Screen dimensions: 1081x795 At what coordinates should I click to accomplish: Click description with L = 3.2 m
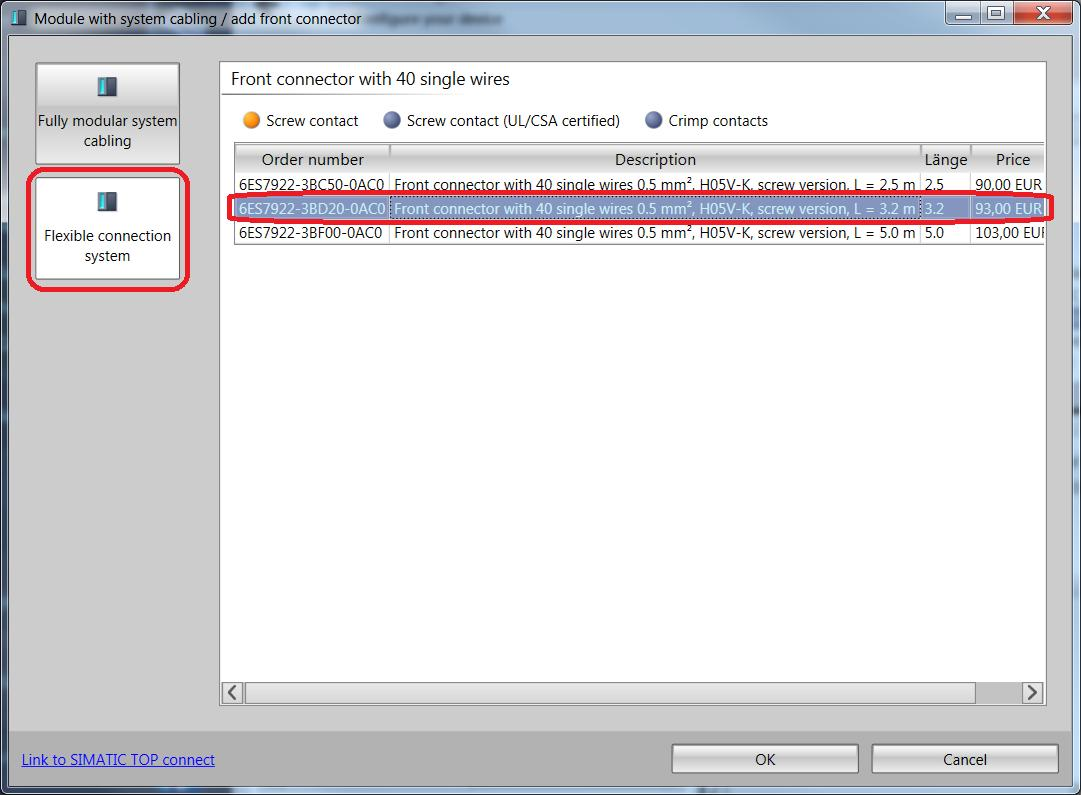tap(655, 208)
